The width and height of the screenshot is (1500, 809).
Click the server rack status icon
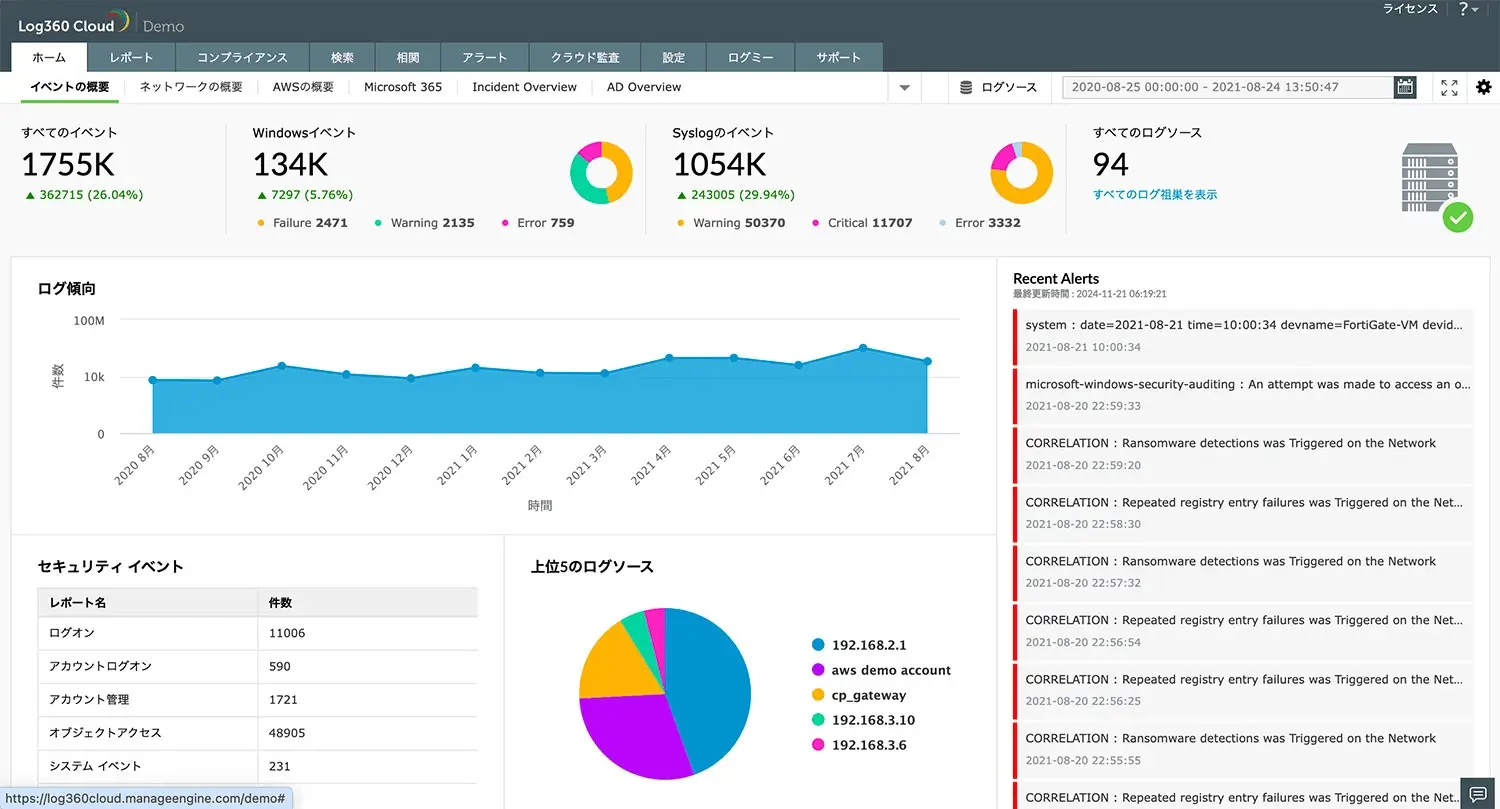coord(1437,186)
